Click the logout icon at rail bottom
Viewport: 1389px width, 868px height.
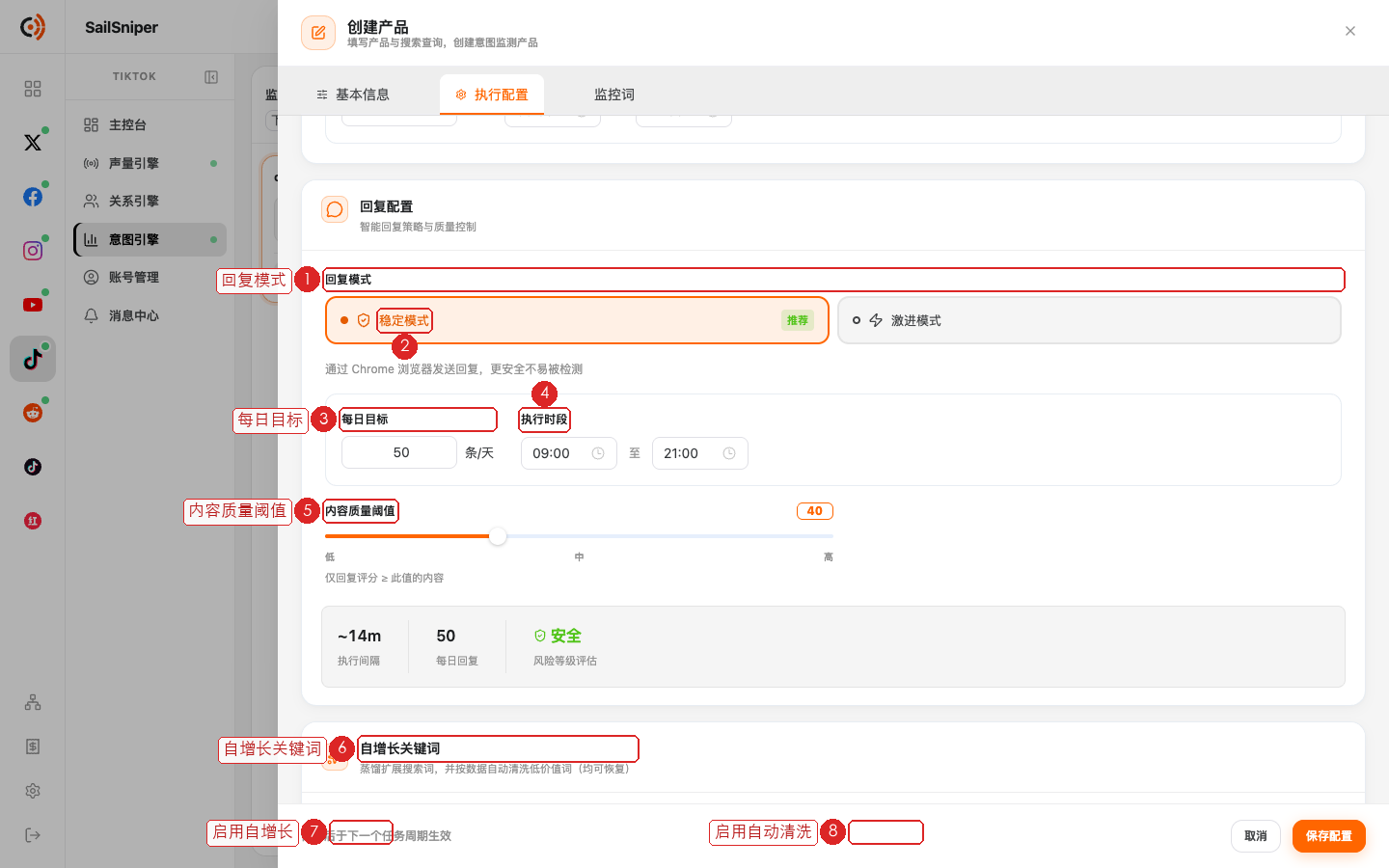click(33, 835)
